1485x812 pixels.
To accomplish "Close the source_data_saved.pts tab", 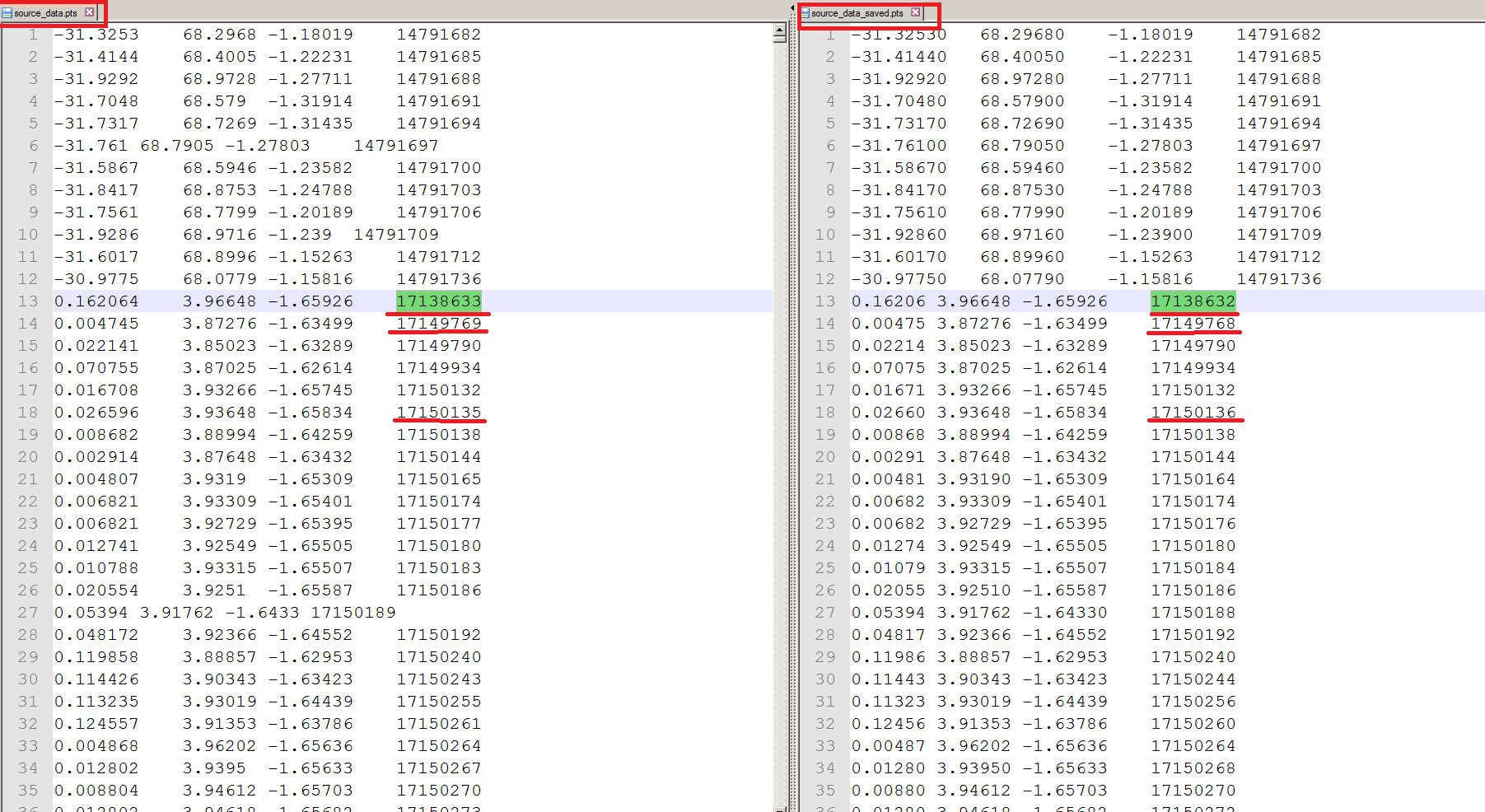I will (915, 12).
